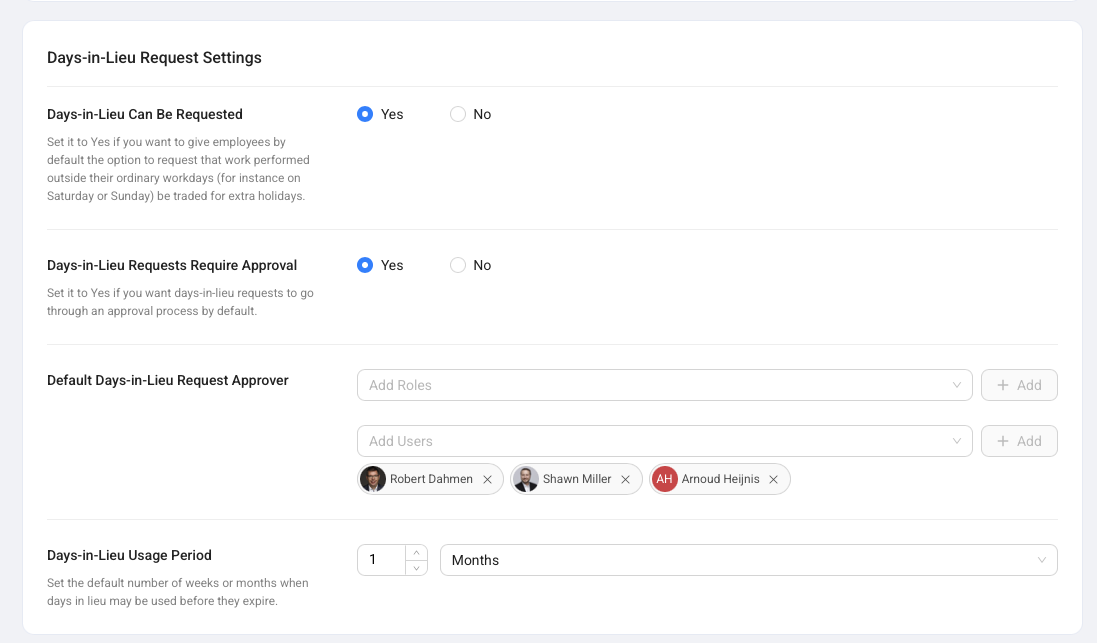Click the Days-in-Lieu Requests Require Approval label
1097x643 pixels.
point(172,265)
